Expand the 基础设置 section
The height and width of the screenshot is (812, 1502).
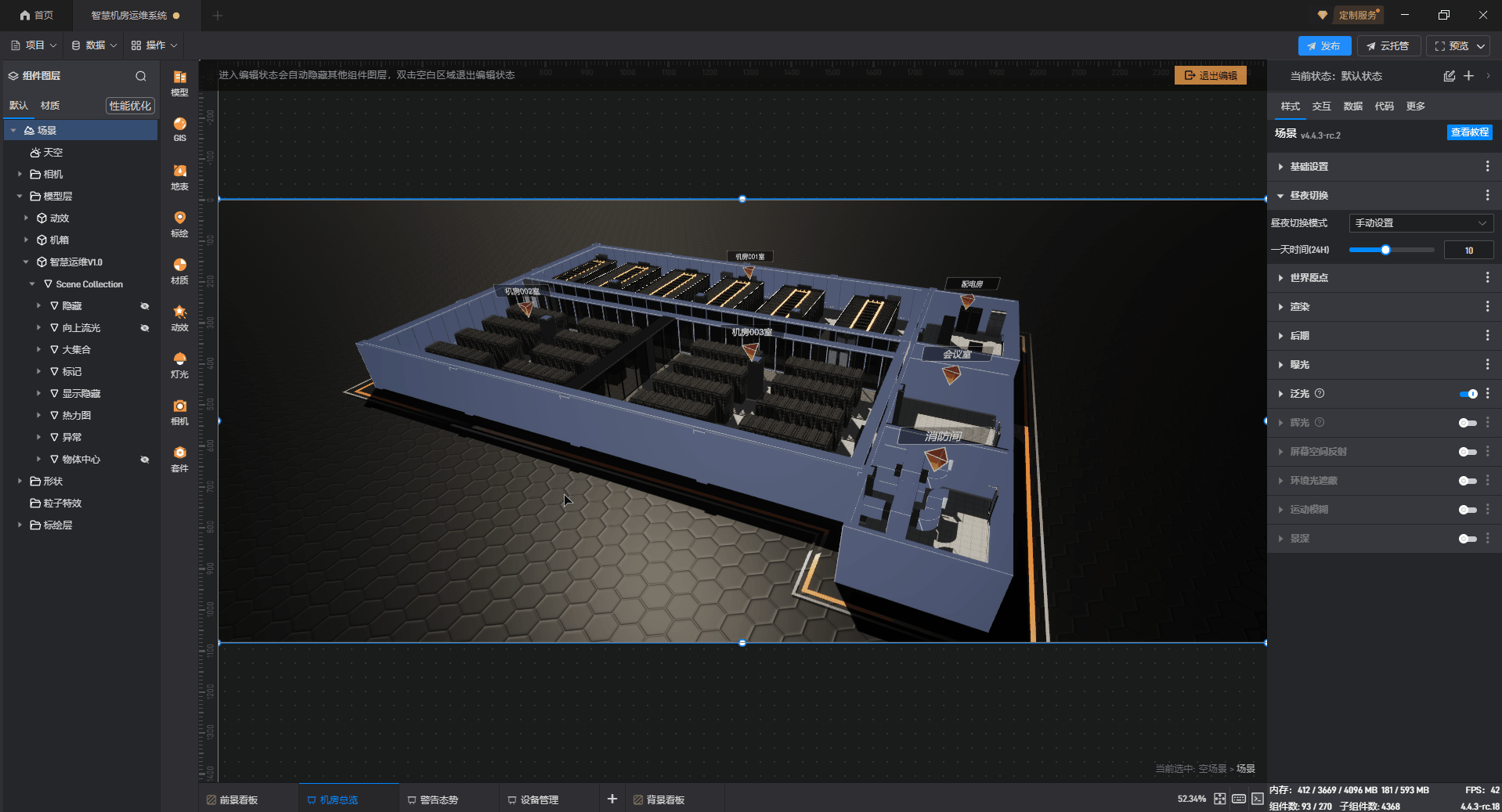coord(1309,167)
